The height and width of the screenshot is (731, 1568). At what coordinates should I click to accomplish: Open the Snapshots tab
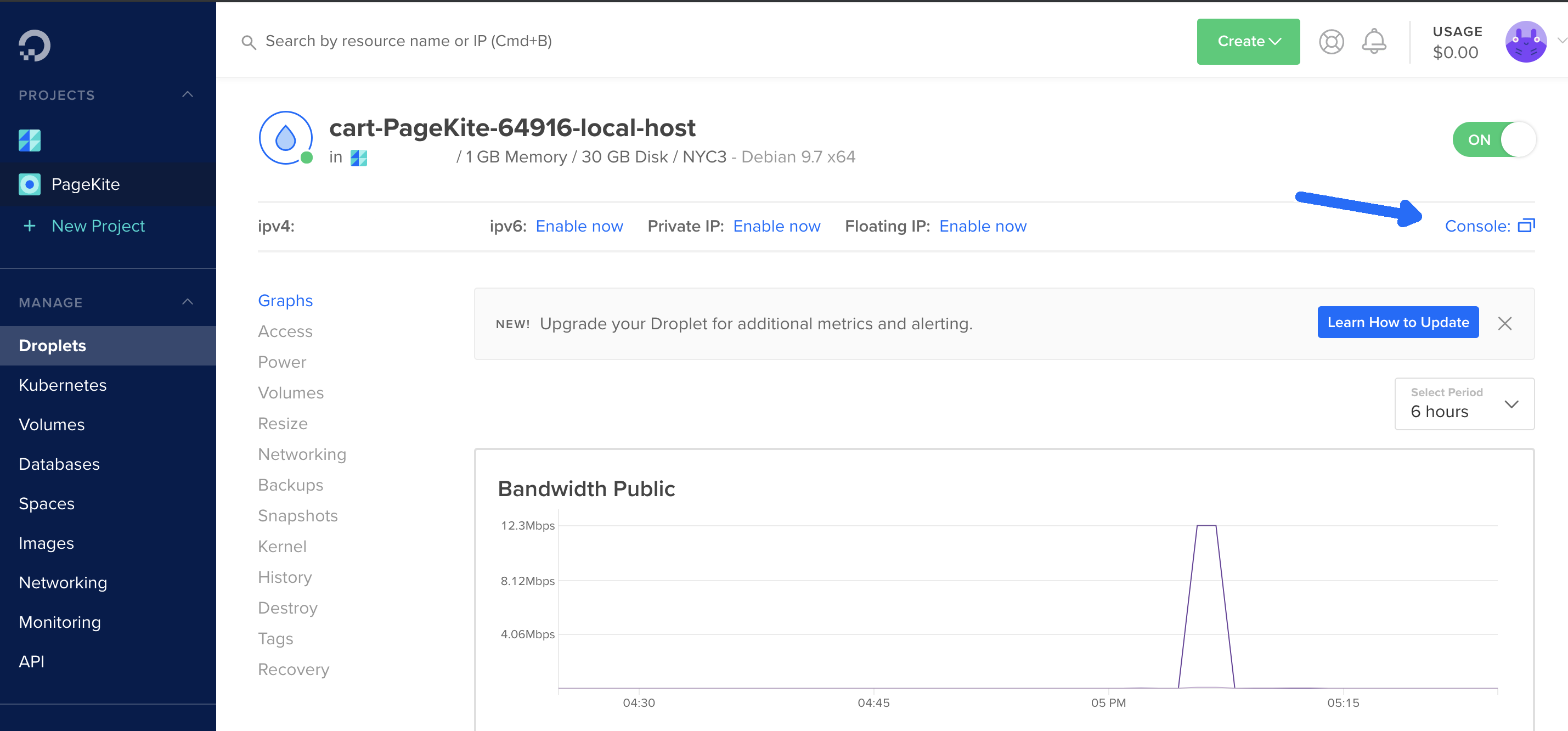(298, 515)
